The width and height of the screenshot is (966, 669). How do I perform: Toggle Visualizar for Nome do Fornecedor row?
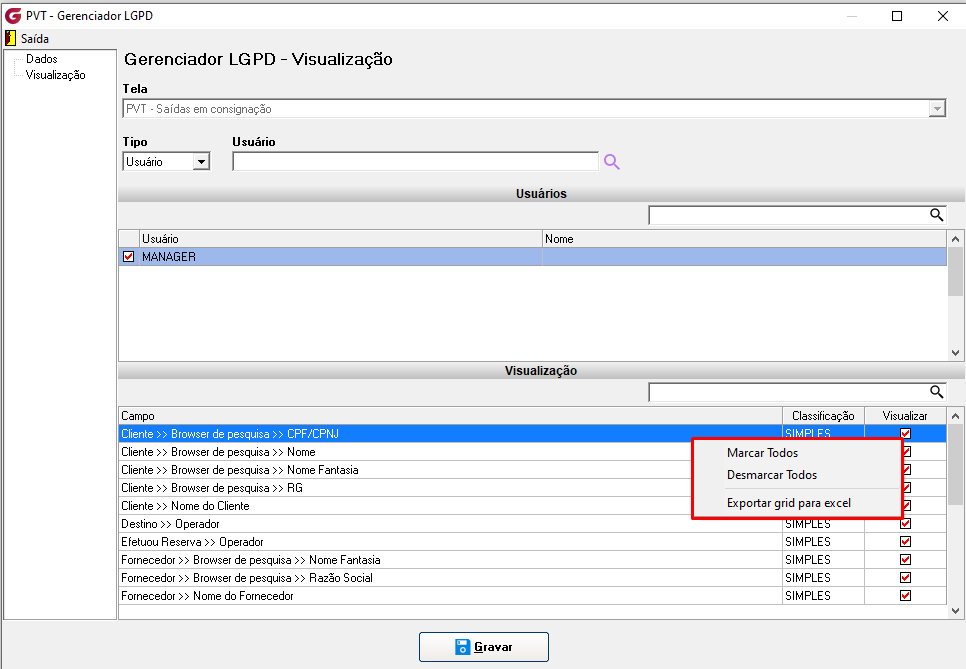tap(905, 595)
